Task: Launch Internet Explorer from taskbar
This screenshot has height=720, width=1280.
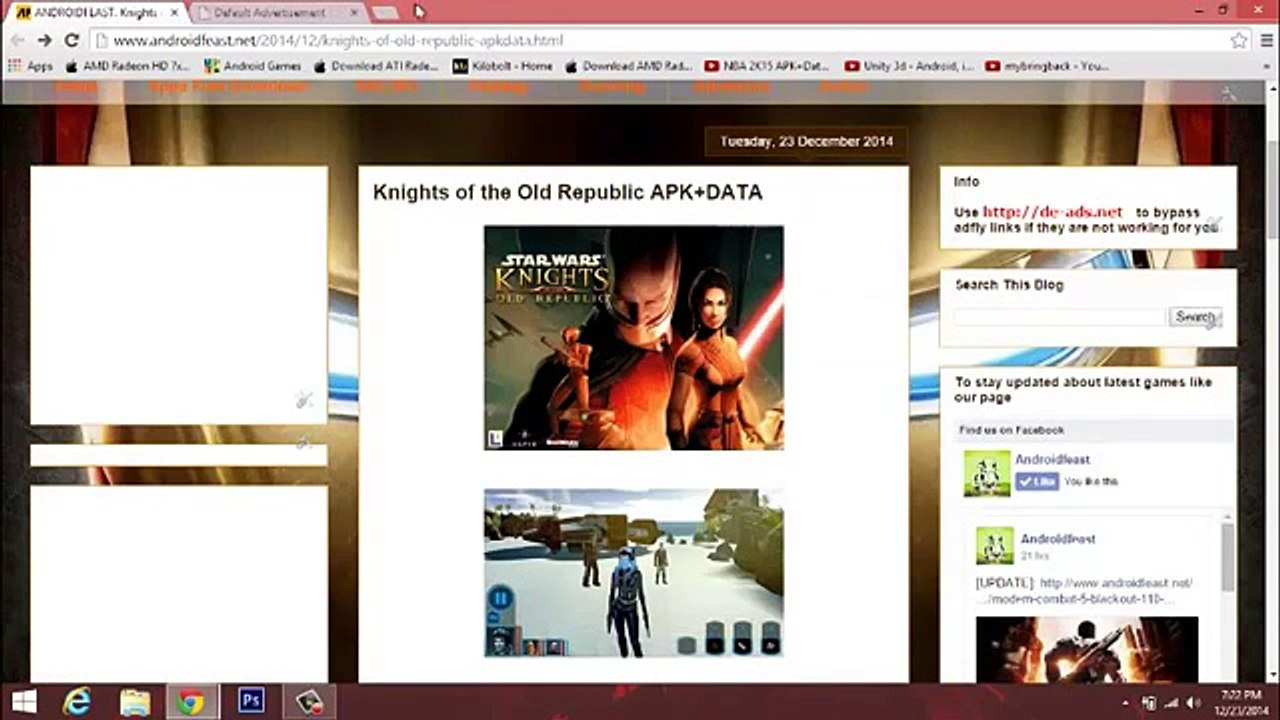Action: (77, 702)
